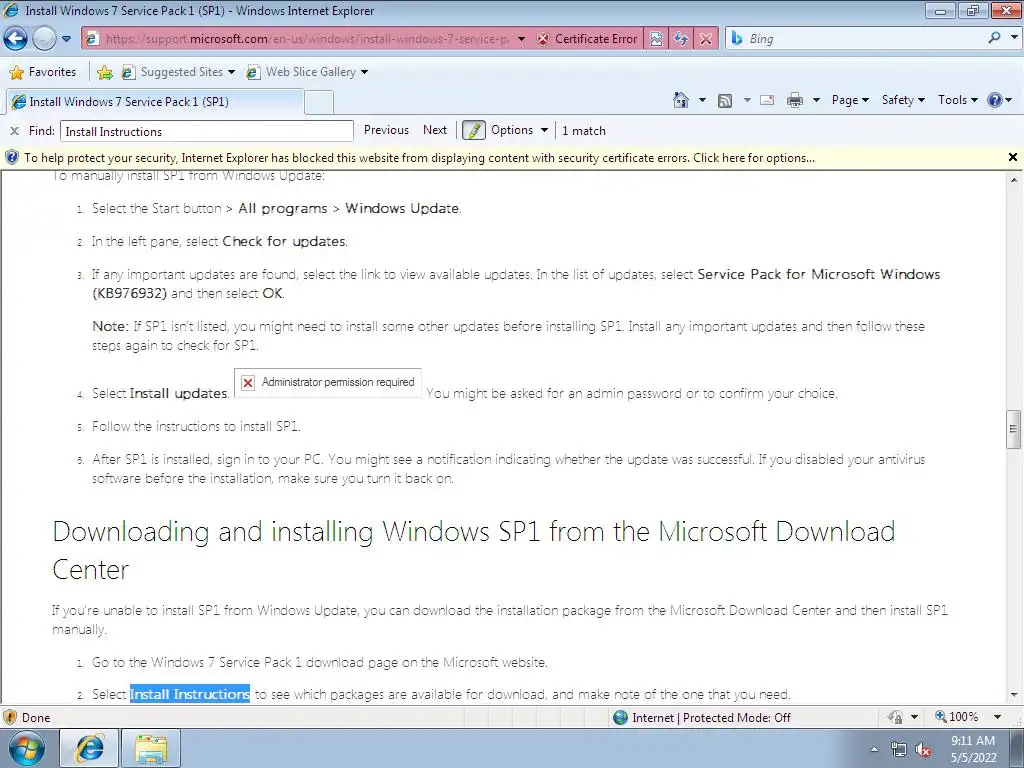Open the Find Options dropdown
This screenshot has height=768, width=1024.
tap(519, 130)
